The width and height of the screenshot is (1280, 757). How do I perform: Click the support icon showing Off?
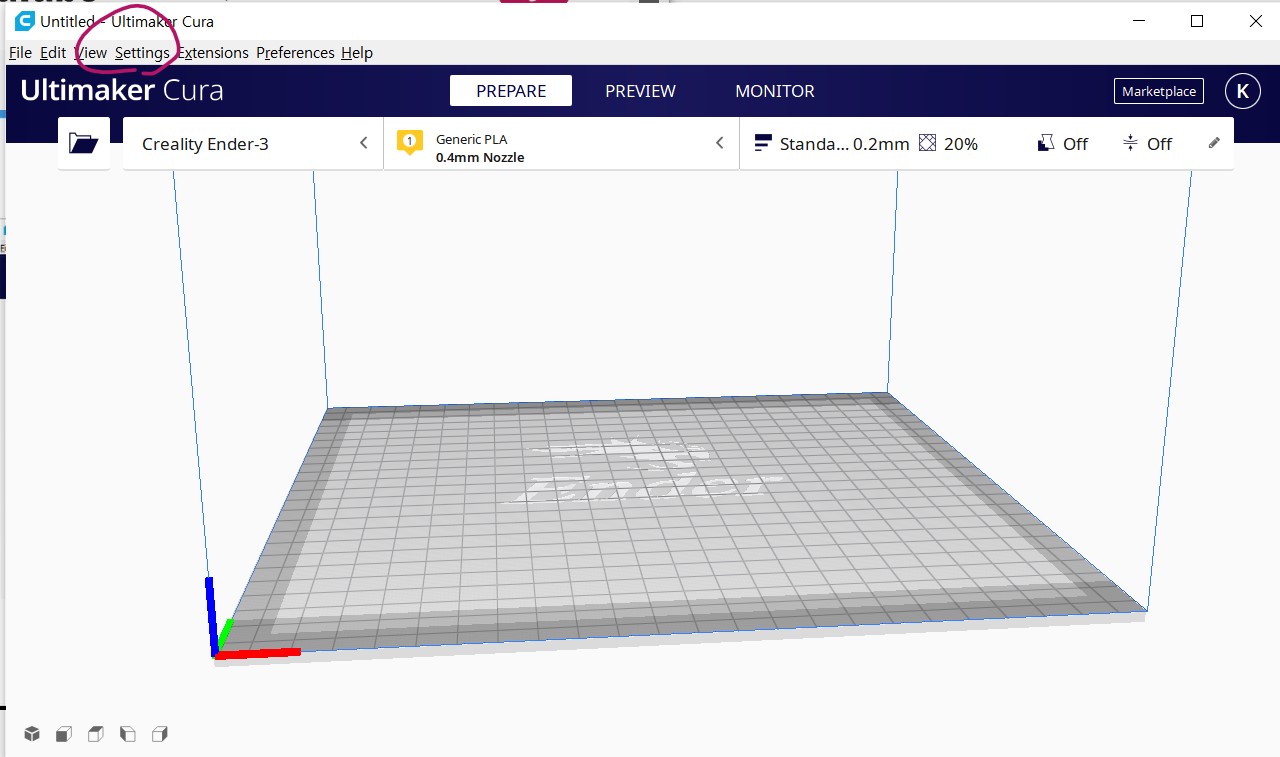tap(1046, 143)
